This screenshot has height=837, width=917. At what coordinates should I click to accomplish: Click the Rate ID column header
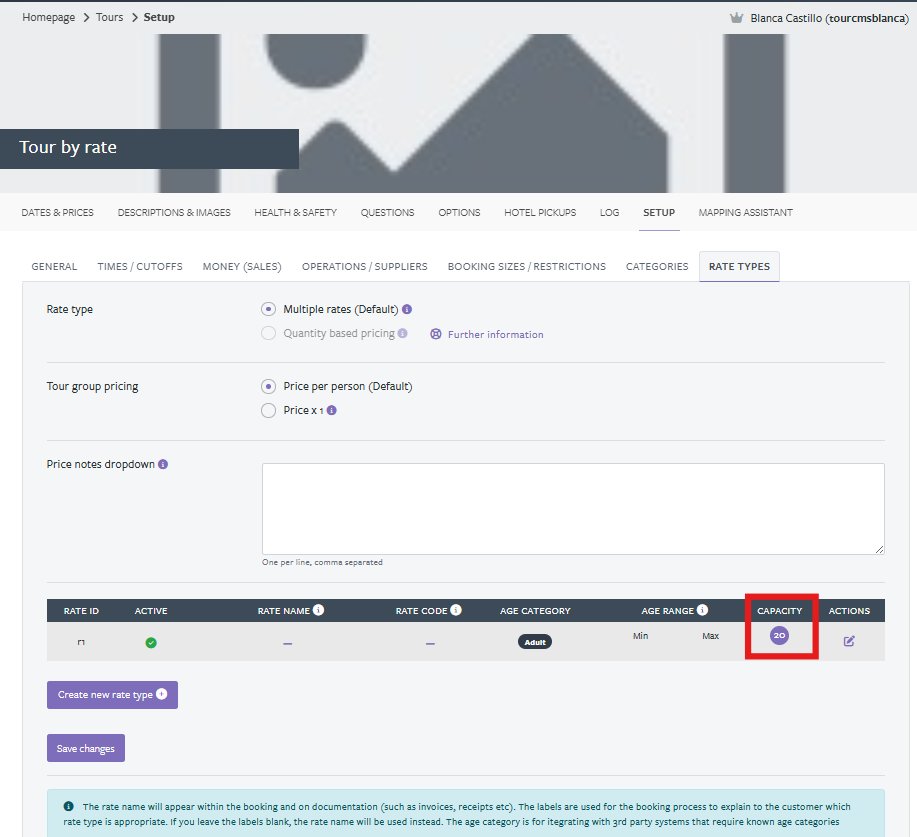pos(81,611)
